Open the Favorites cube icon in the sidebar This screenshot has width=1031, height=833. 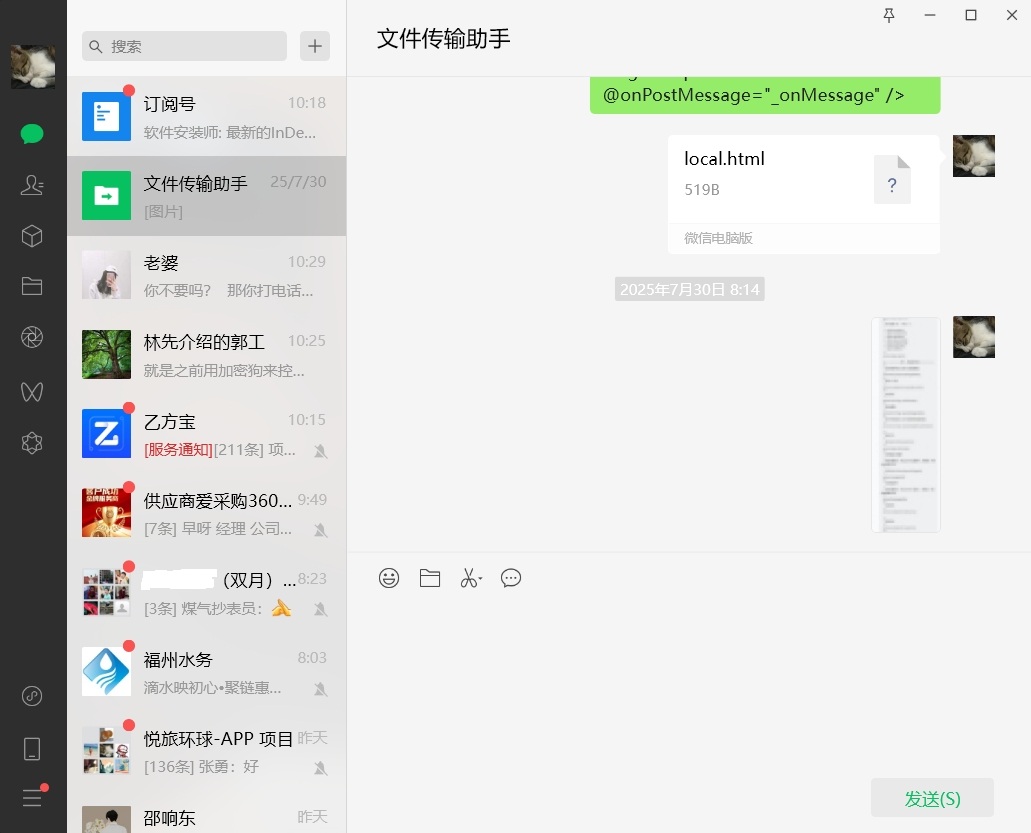click(32, 236)
